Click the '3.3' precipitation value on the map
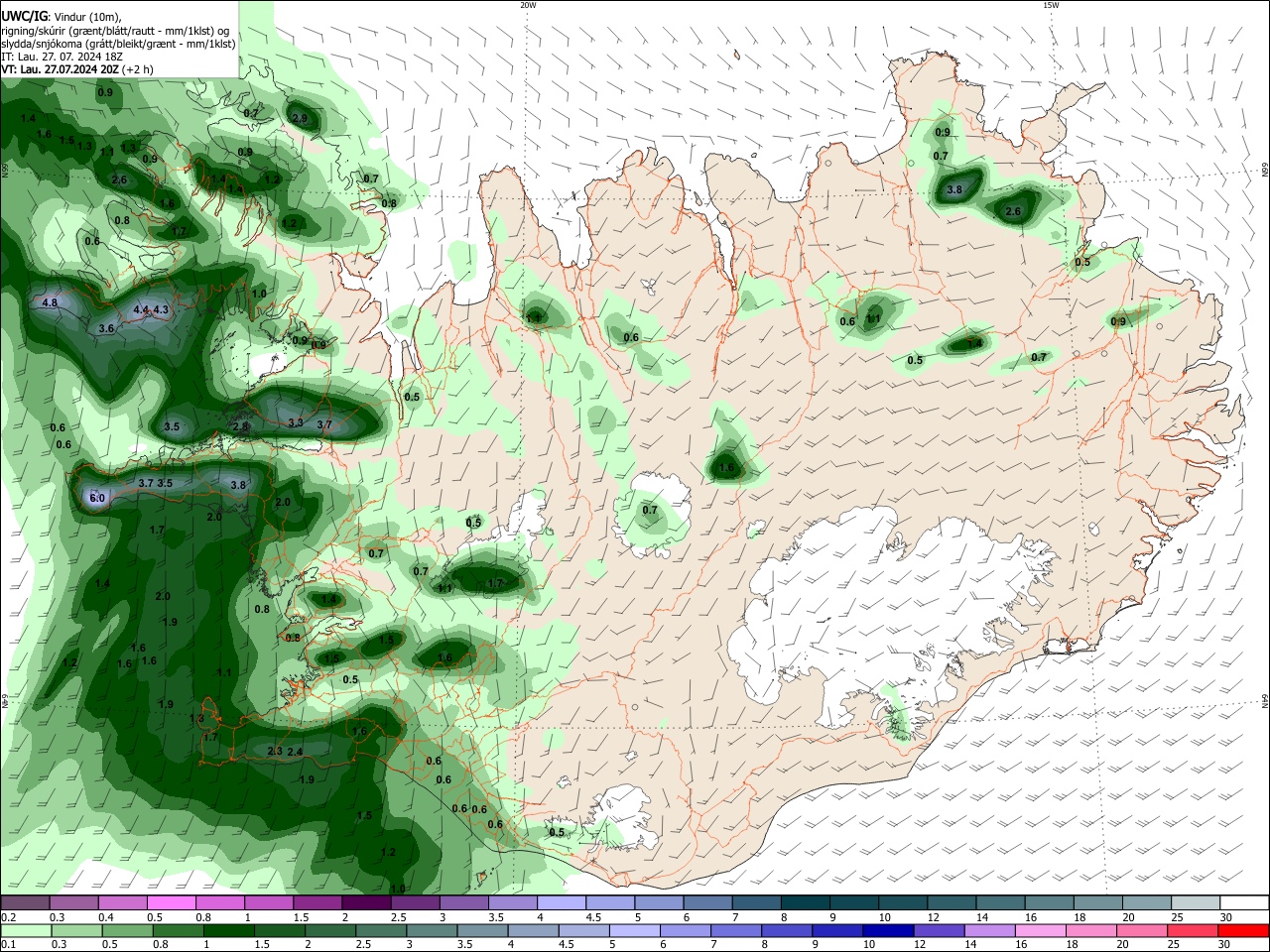This screenshot has width=1270, height=952. pos(296,422)
